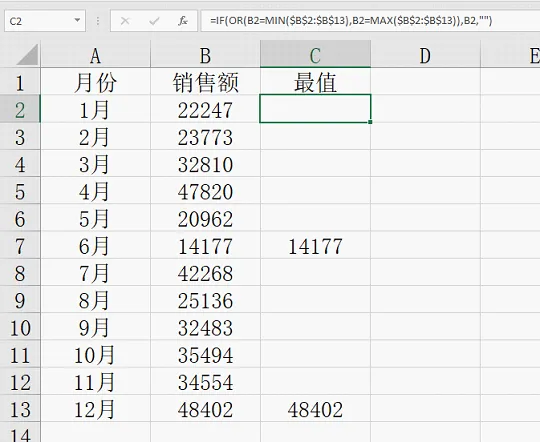This screenshot has width=540, height=442.
Task: Open the Insert Function fx dialog
Action: click(x=183, y=21)
